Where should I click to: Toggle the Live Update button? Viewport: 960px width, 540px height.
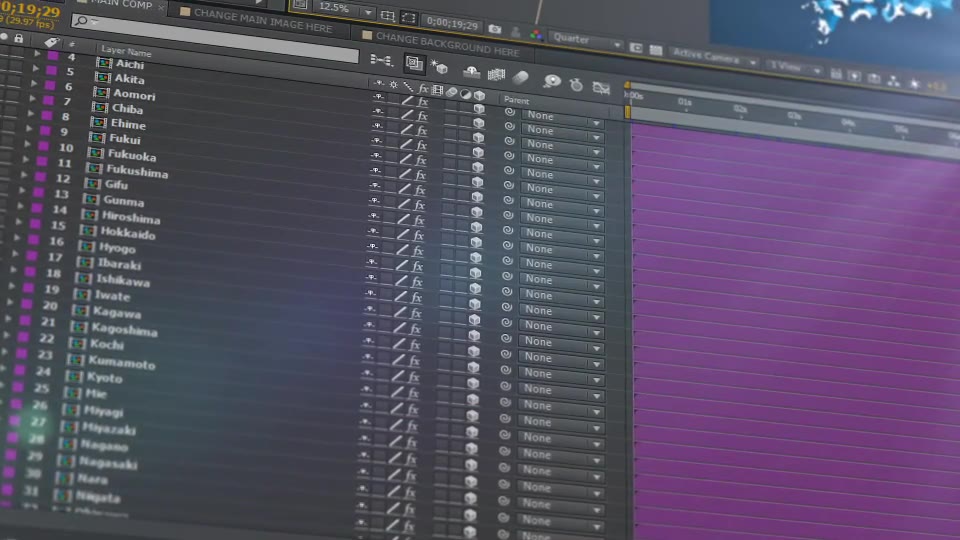click(x=414, y=63)
